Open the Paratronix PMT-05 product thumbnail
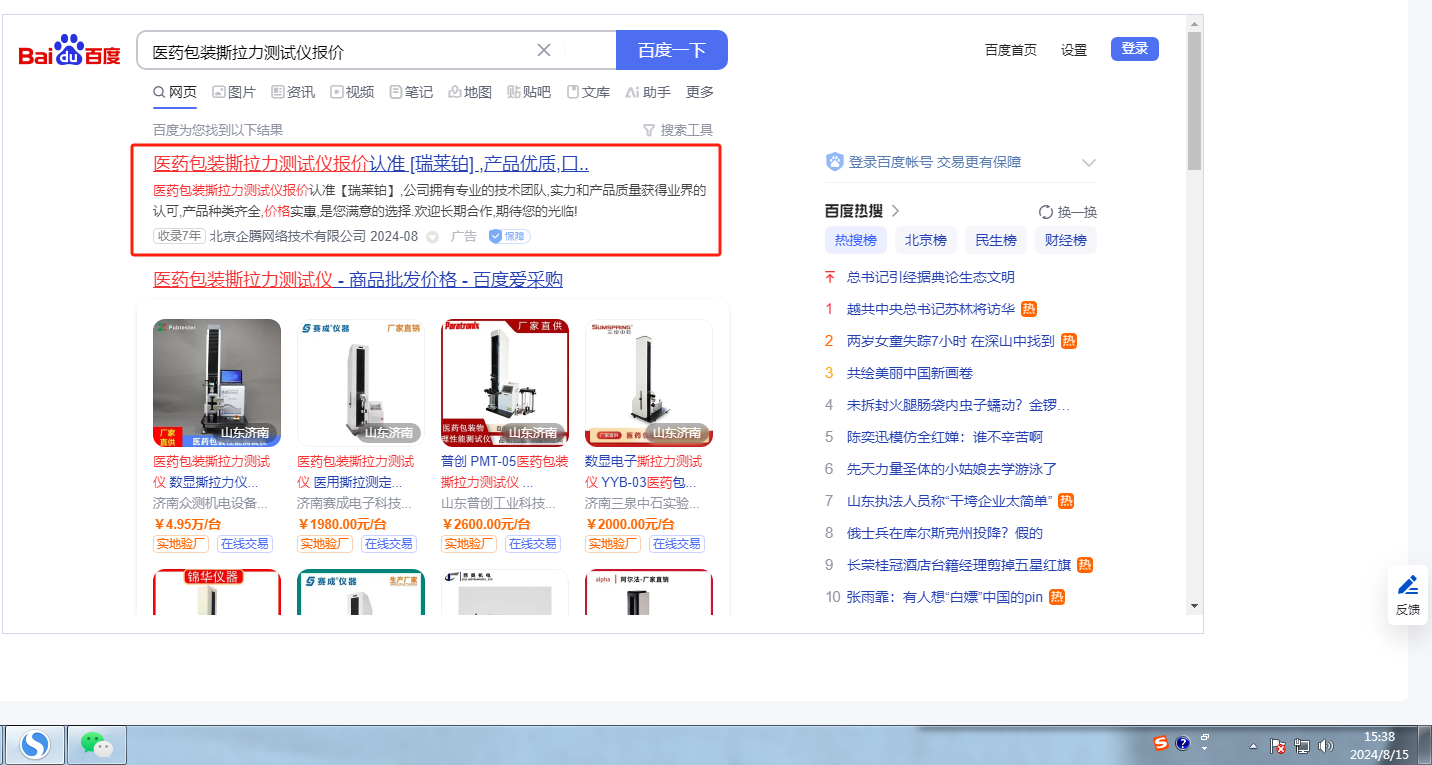 coord(505,383)
